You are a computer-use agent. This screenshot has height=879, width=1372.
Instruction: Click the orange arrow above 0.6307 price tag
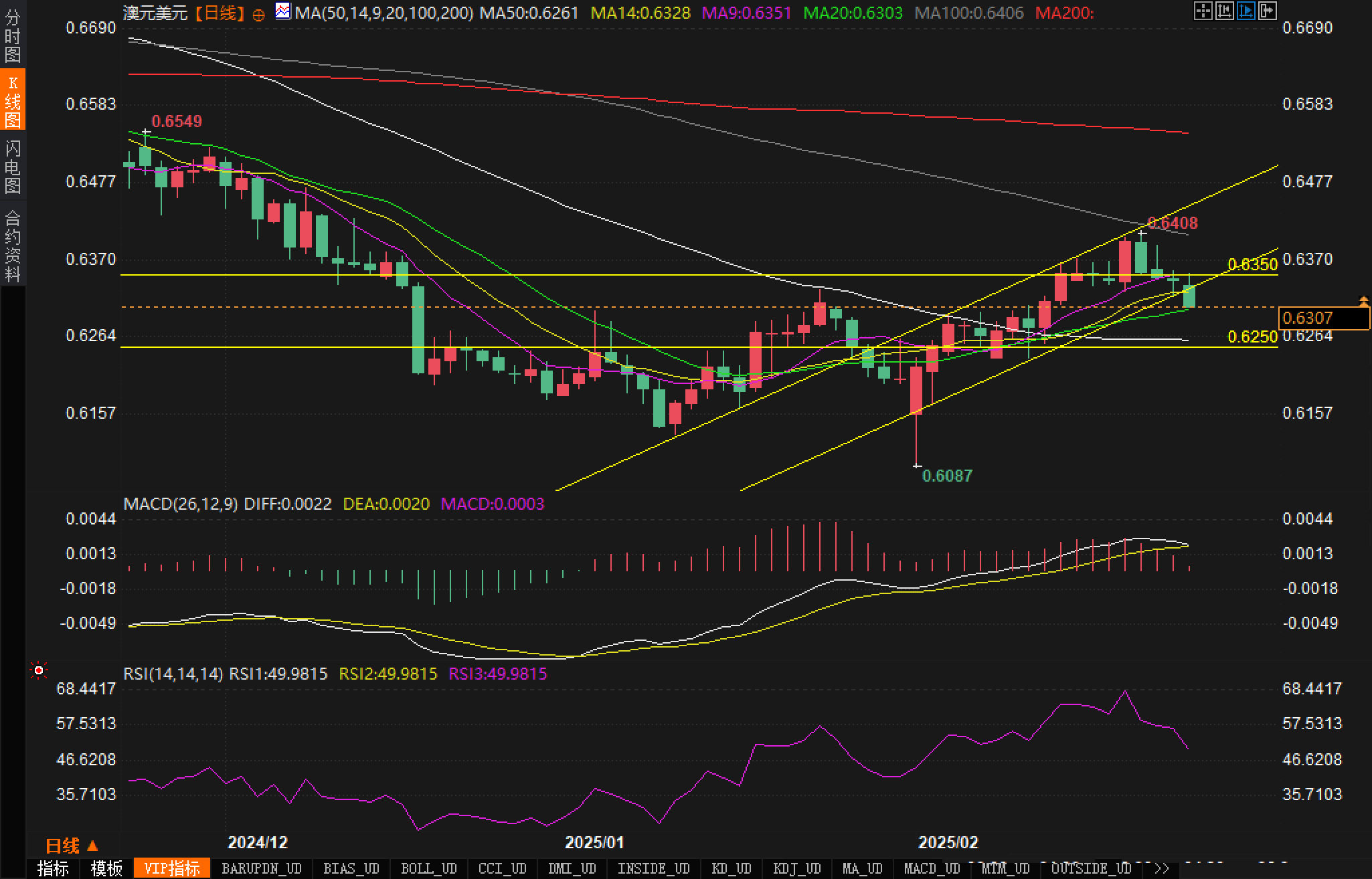click(1363, 301)
